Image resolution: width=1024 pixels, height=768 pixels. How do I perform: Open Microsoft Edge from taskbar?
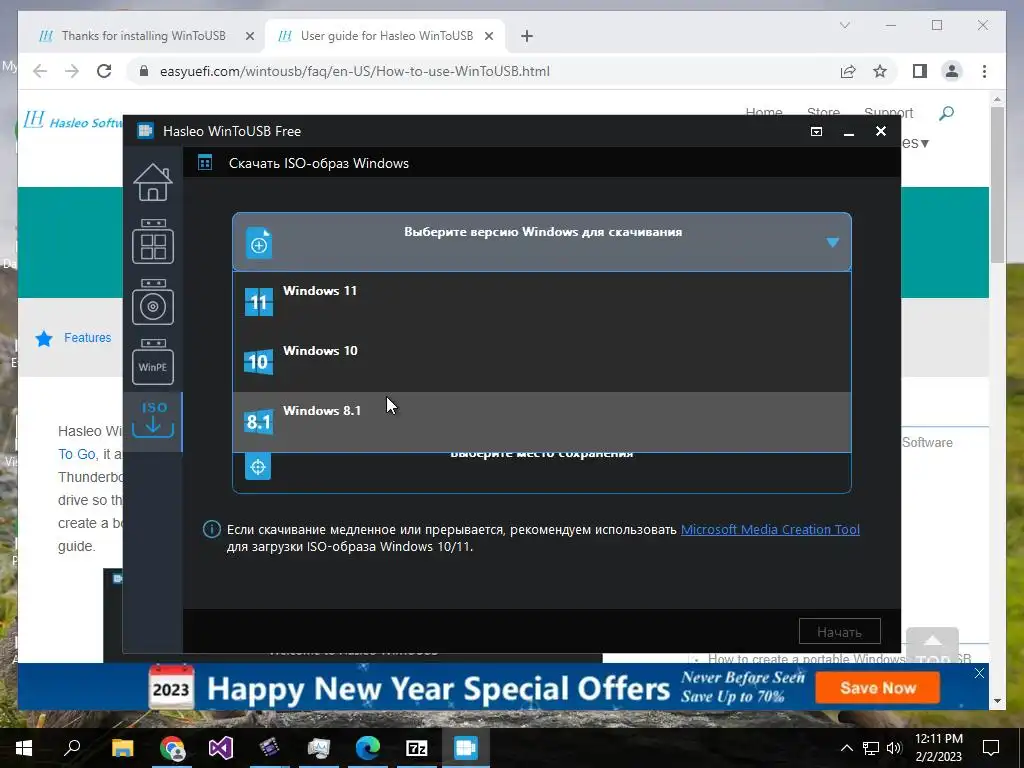(368, 748)
